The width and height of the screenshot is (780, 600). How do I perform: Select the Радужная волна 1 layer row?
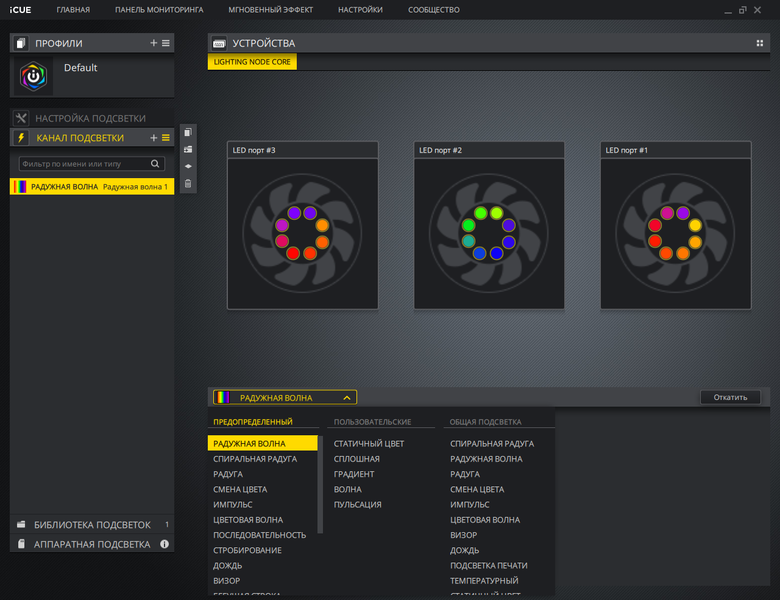tap(92, 187)
